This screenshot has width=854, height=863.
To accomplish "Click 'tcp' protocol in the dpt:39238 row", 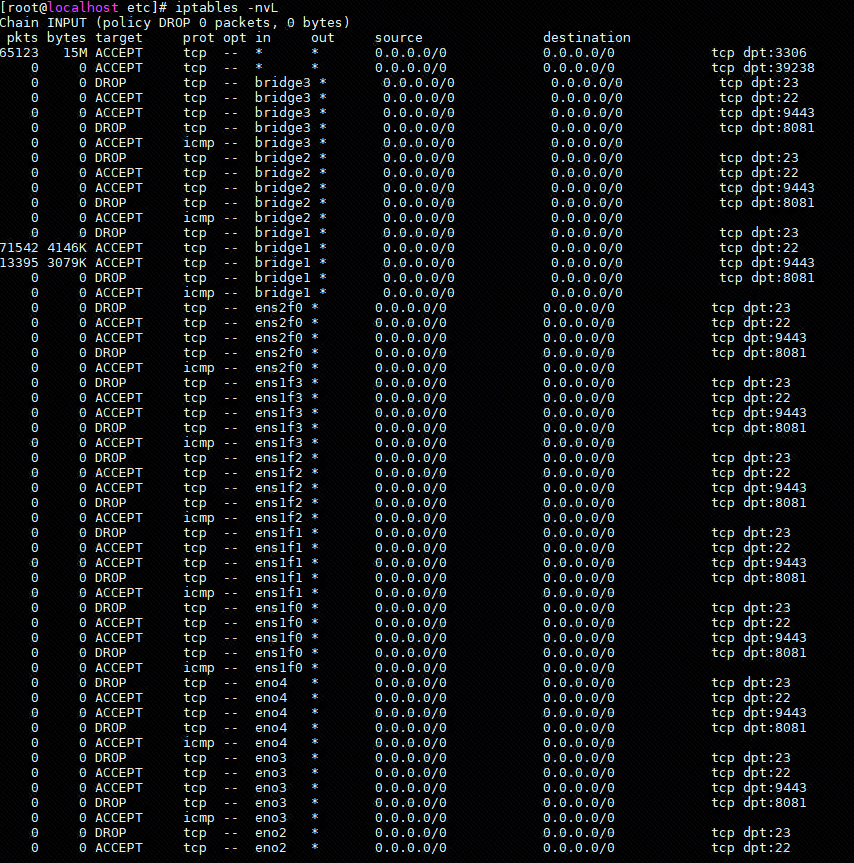I will point(194,68).
